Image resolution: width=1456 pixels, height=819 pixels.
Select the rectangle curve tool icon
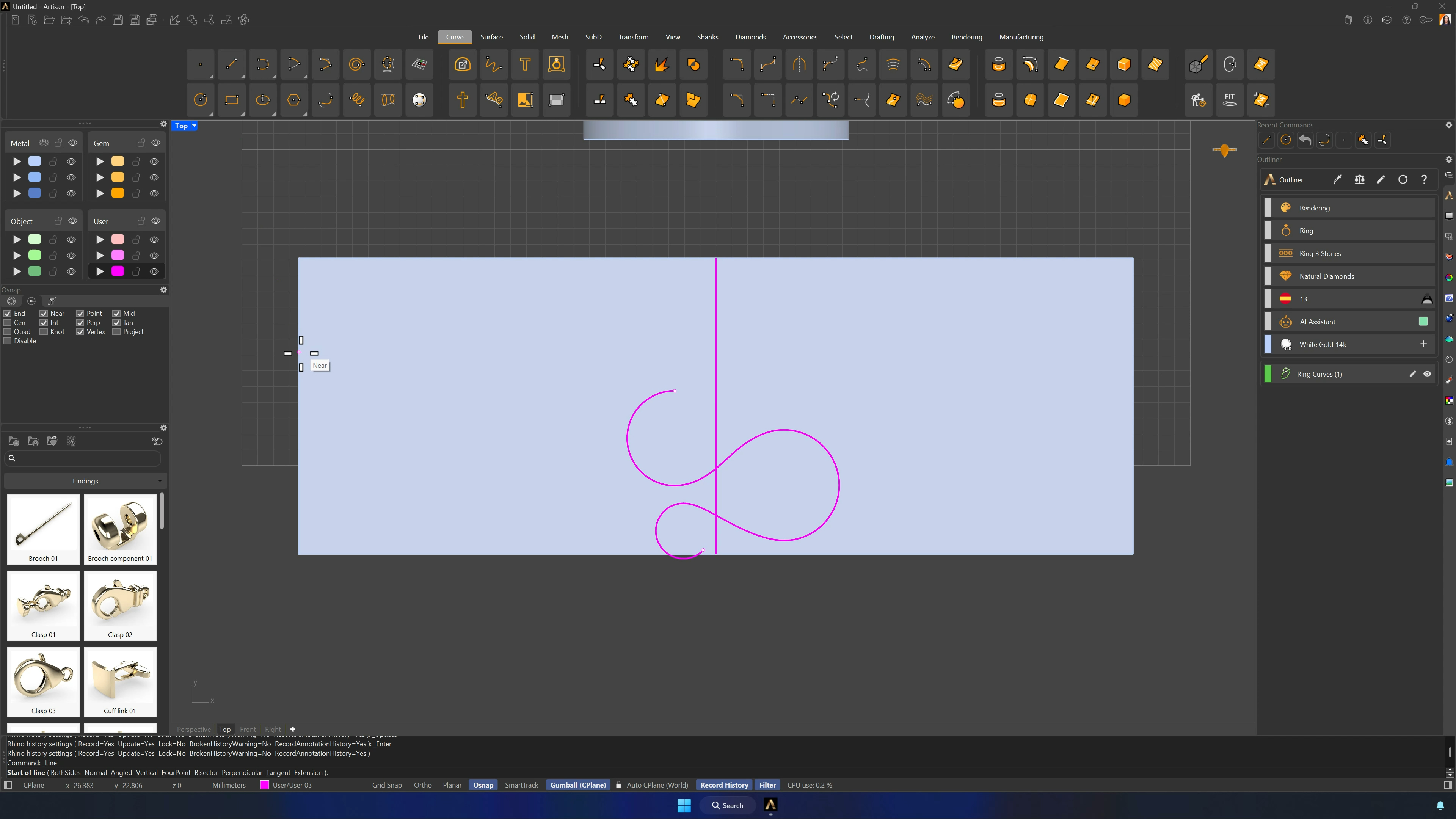(x=232, y=100)
